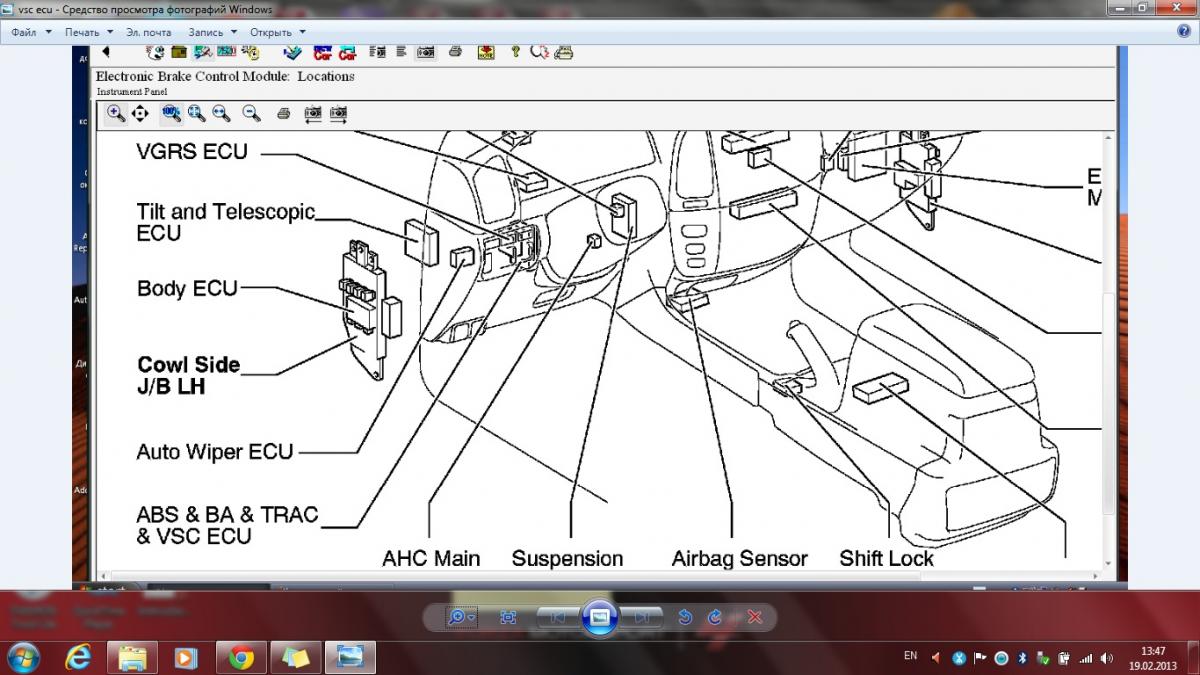Click the 'Airbag Sensor' label
Viewport: 1200px width, 675px height.
coord(739,559)
